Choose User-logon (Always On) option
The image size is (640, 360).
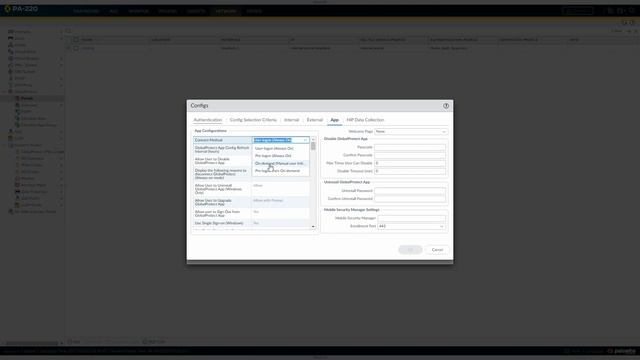point(281,149)
